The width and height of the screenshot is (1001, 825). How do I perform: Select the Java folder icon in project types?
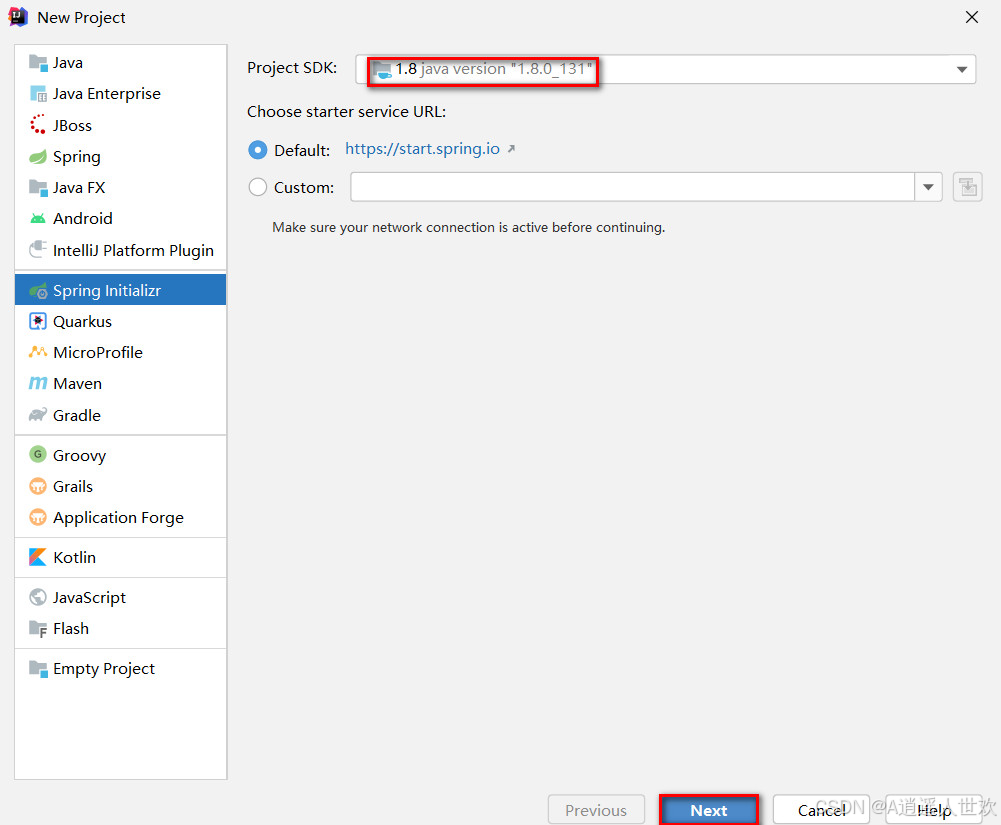[x=38, y=63]
